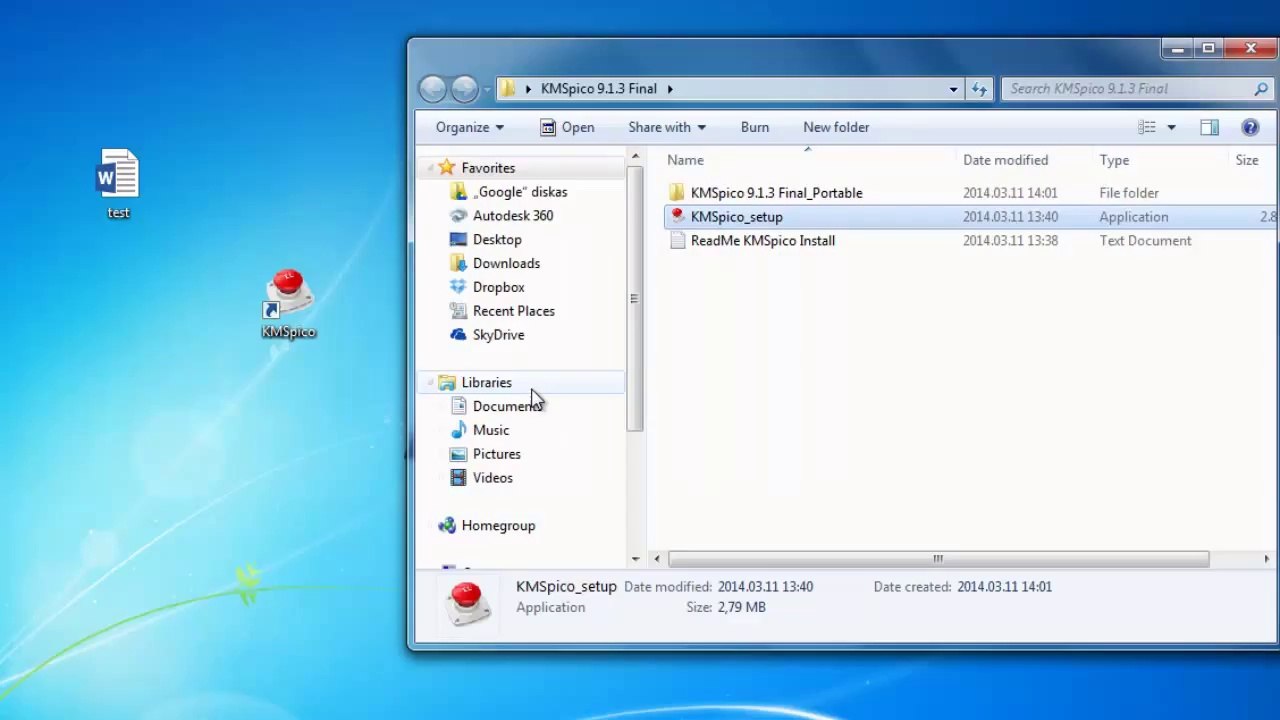Select the Libraries tree heading
1280x720 pixels.
click(x=486, y=383)
